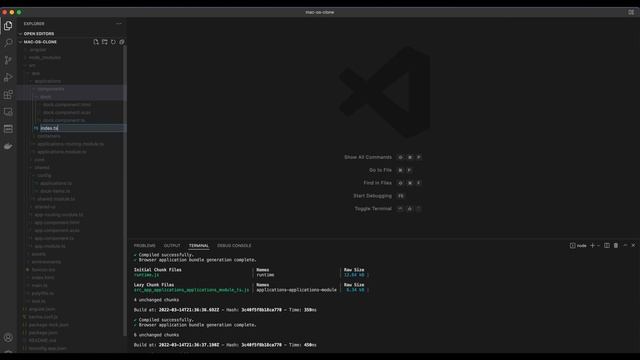
Task: Open the Extensions view
Action: click(x=8, y=94)
